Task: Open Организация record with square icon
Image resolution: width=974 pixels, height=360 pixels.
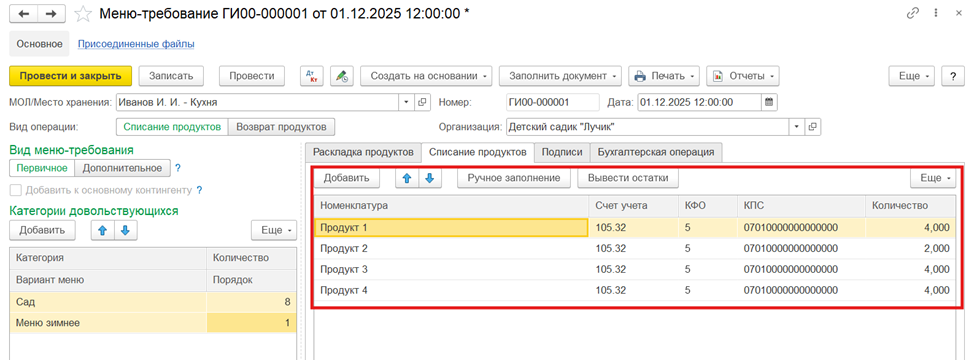Action: (x=812, y=127)
